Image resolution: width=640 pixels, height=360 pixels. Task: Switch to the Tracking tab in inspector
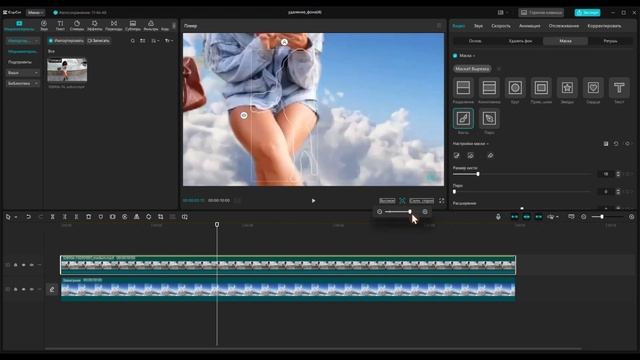pyautogui.click(x=564, y=26)
